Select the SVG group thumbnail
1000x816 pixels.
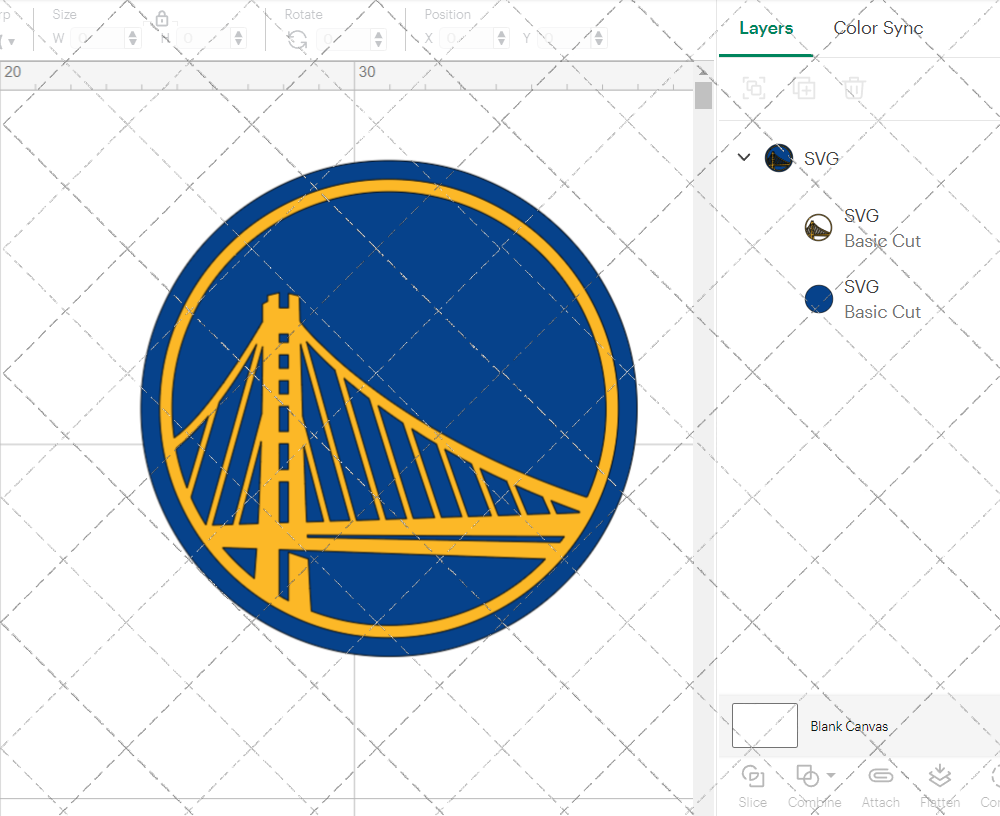click(779, 158)
